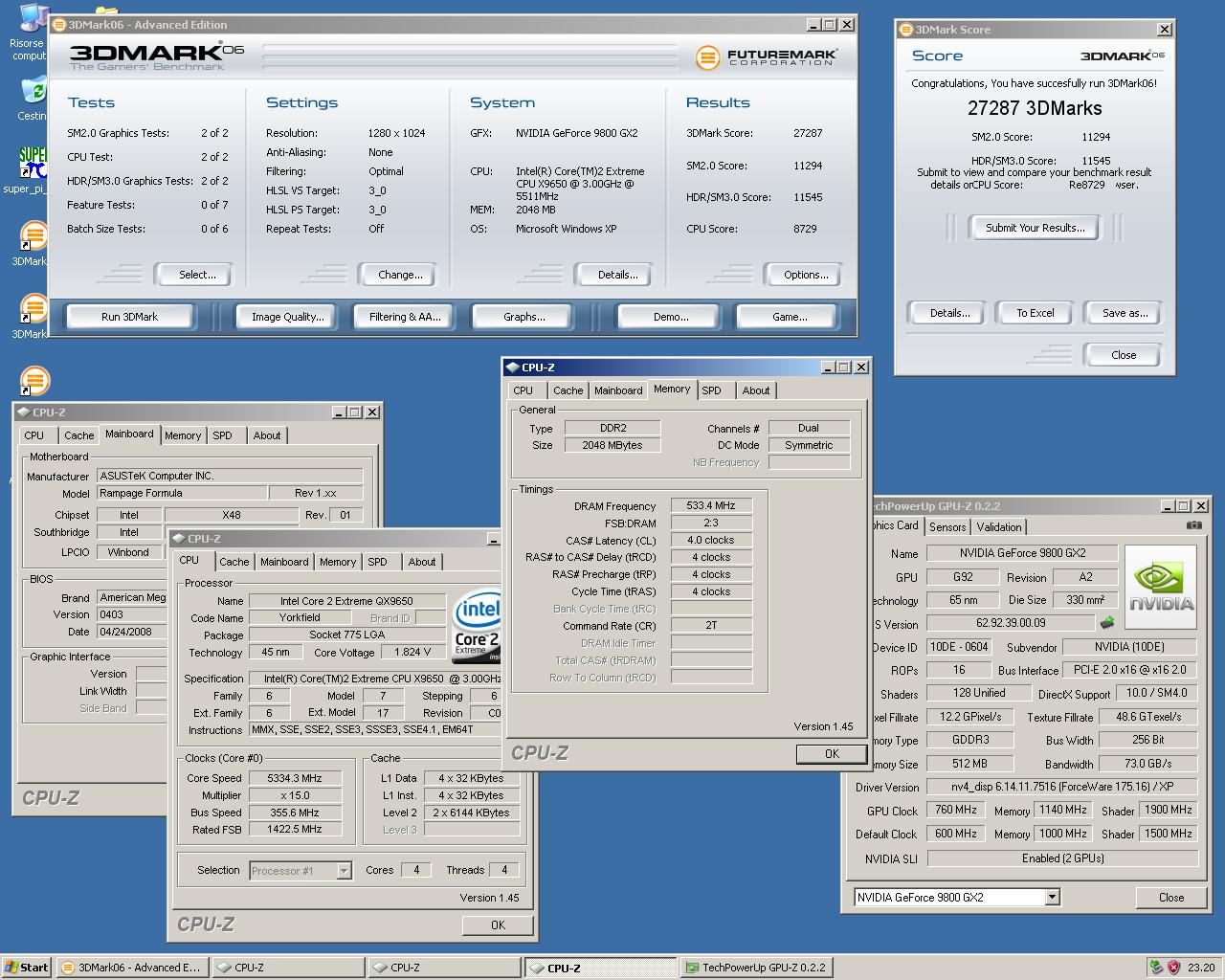Click Submit Your Results button

pos(1036,228)
